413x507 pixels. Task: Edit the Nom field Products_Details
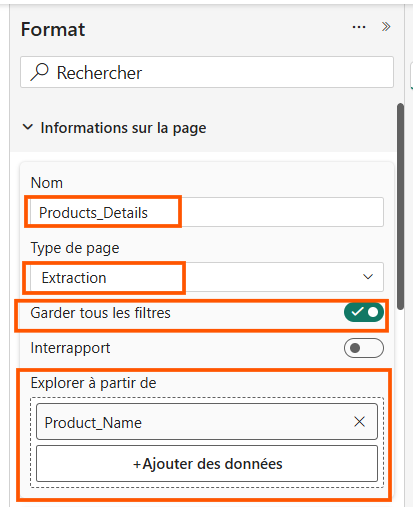pos(207,212)
